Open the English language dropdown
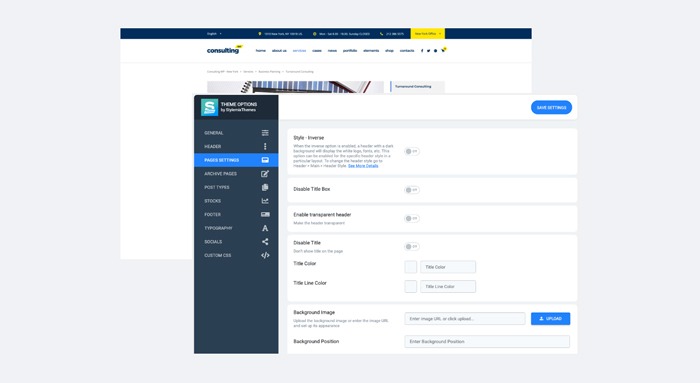700x383 pixels. coord(214,33)
